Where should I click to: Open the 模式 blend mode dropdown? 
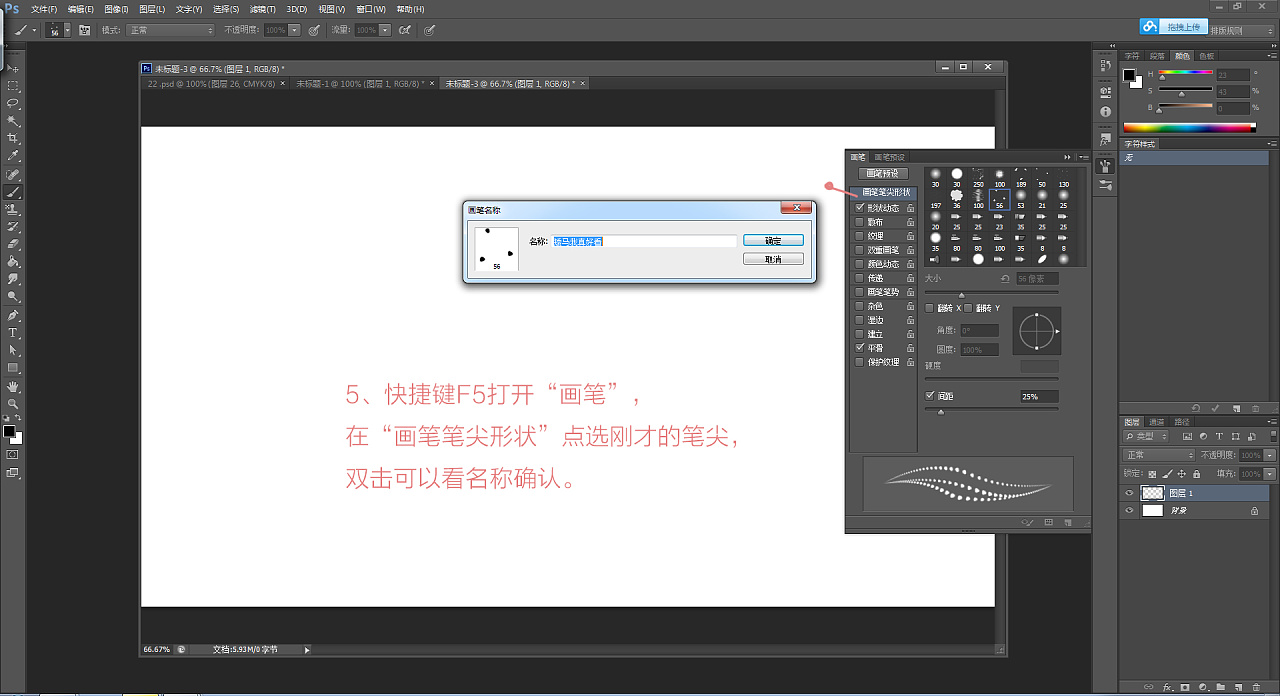coord(170,30)
